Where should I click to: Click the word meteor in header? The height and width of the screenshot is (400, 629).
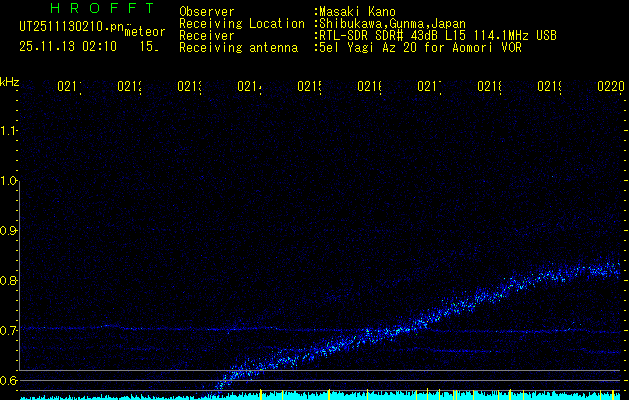(145, 32)
